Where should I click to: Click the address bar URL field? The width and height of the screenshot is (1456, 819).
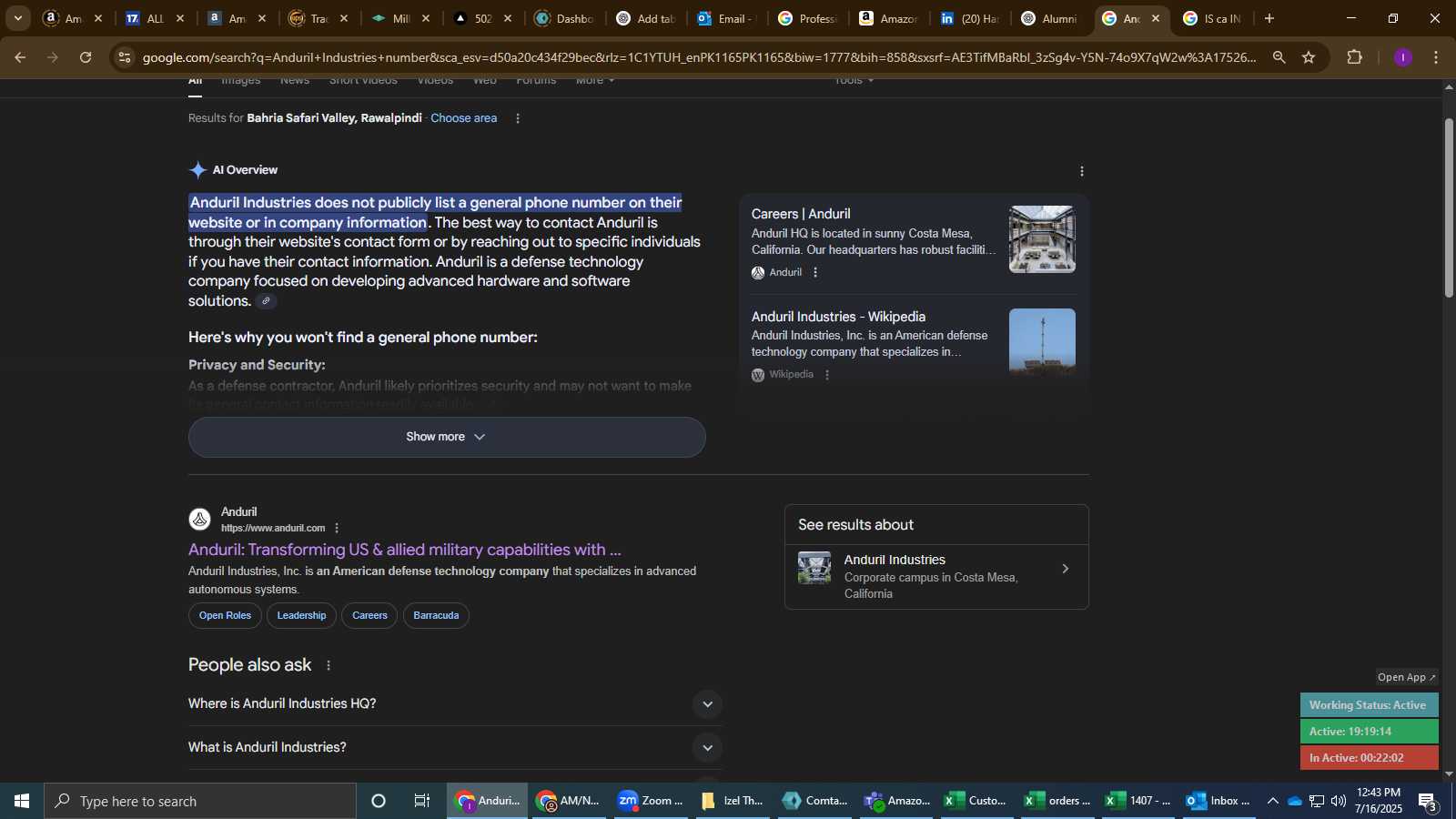click(x=699, y=57)
